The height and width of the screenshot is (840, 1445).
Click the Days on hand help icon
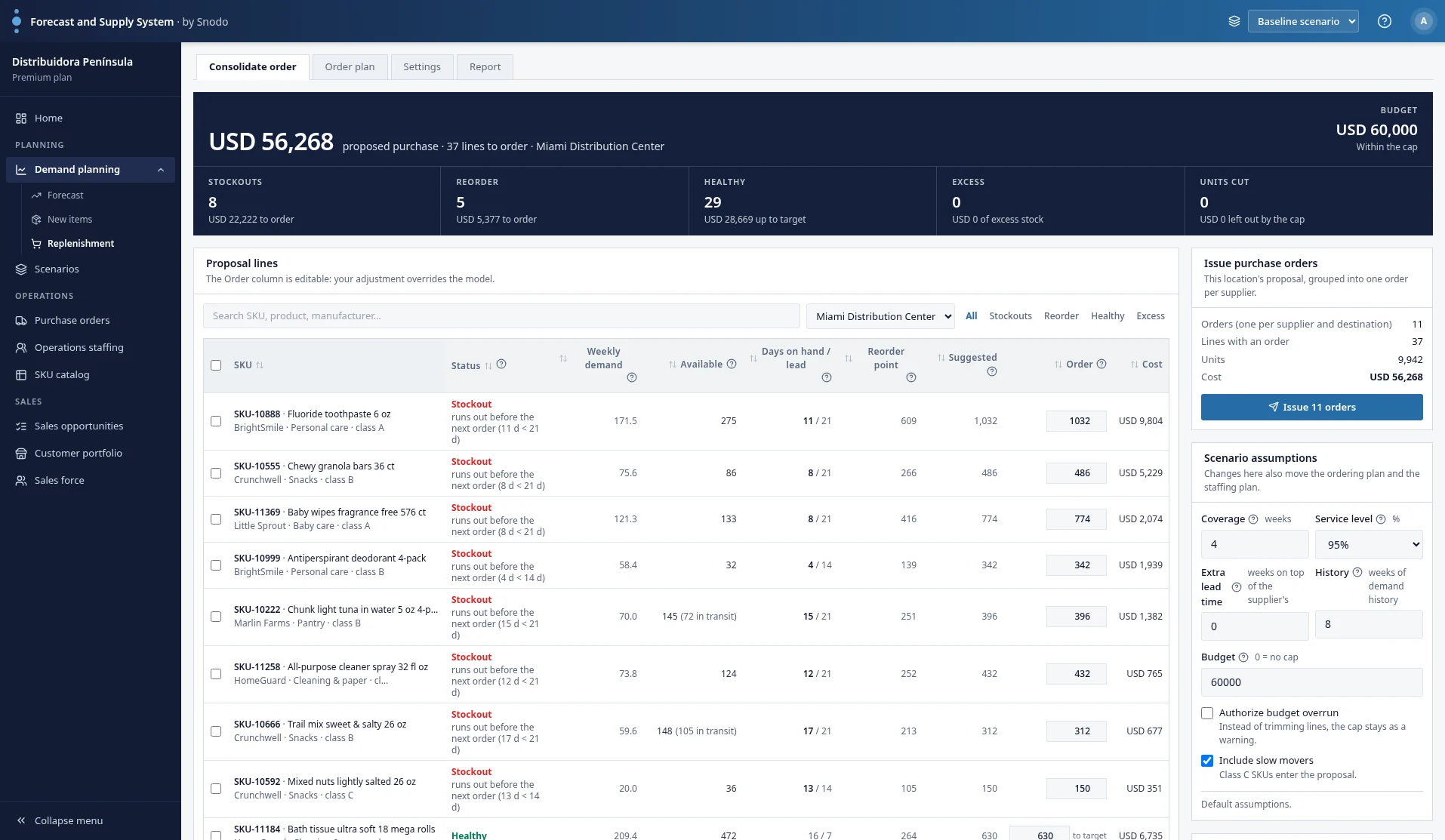click(827, 378)
